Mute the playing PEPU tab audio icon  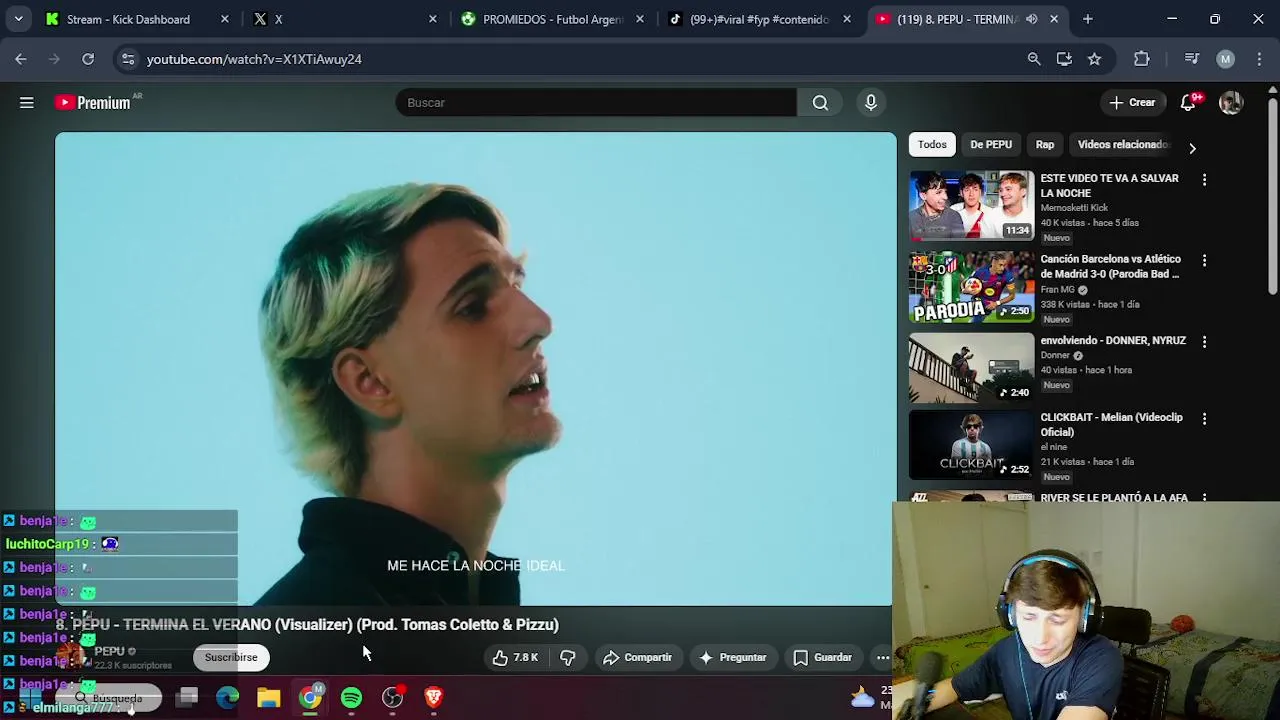[x=1031, y=19]
